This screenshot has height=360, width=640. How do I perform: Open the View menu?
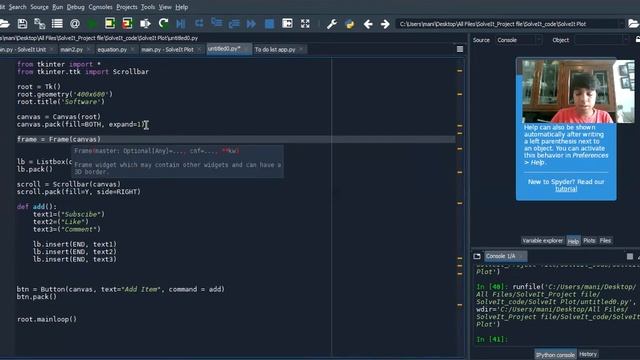[x=165, y=7]
